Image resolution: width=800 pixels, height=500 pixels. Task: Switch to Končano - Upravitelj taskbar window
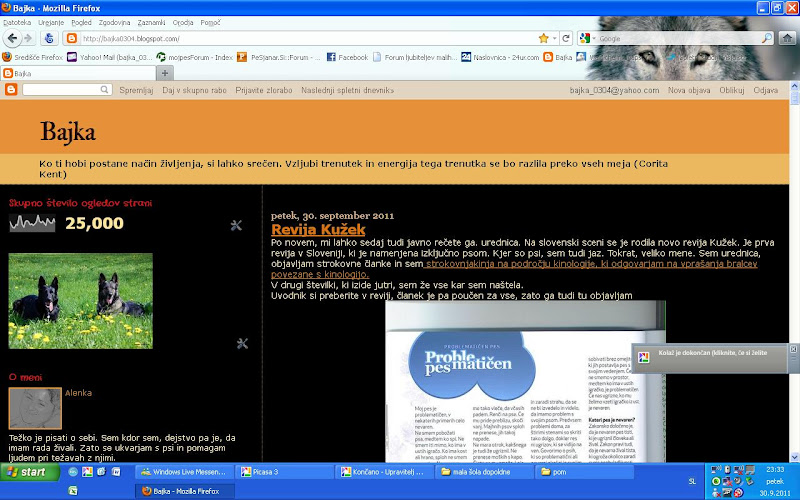[384, 472]
